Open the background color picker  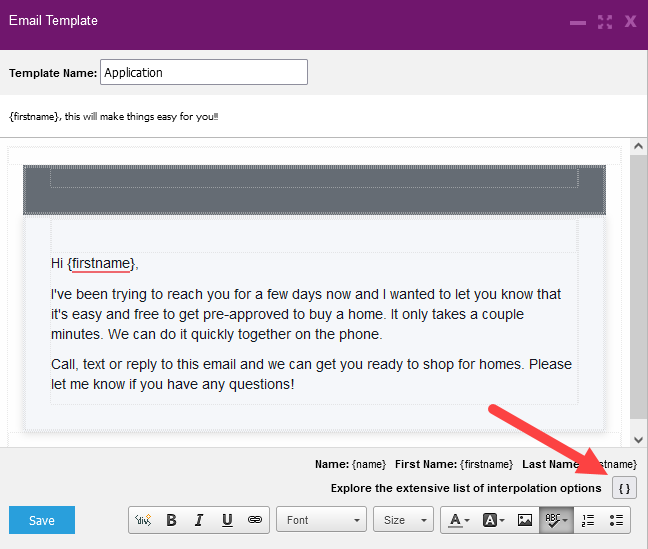493,520
